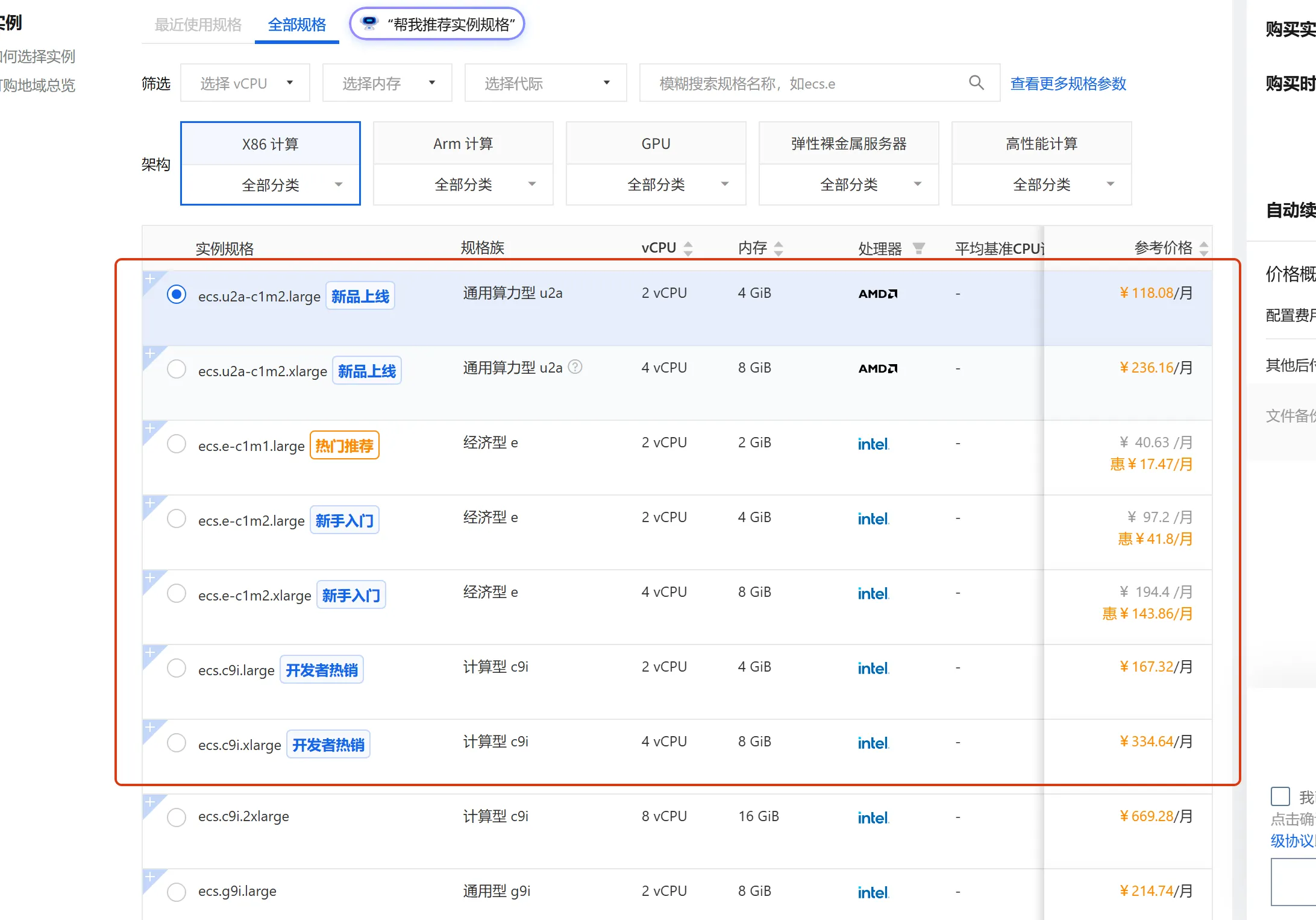1316x920 pixels.
Task: Sort by 参考价格 column arrows
Action: (x=1203, y=248)
